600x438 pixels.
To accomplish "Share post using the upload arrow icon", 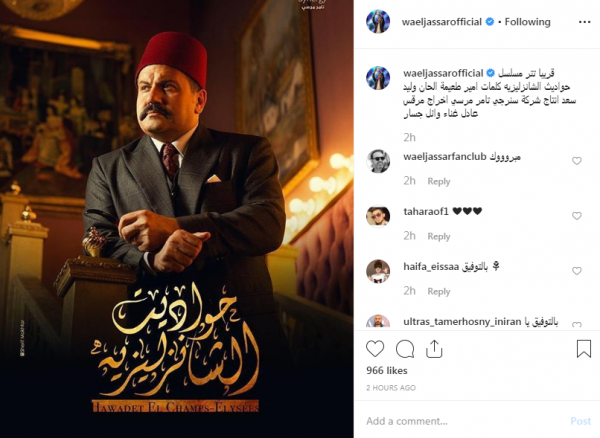I will [434, 348].
